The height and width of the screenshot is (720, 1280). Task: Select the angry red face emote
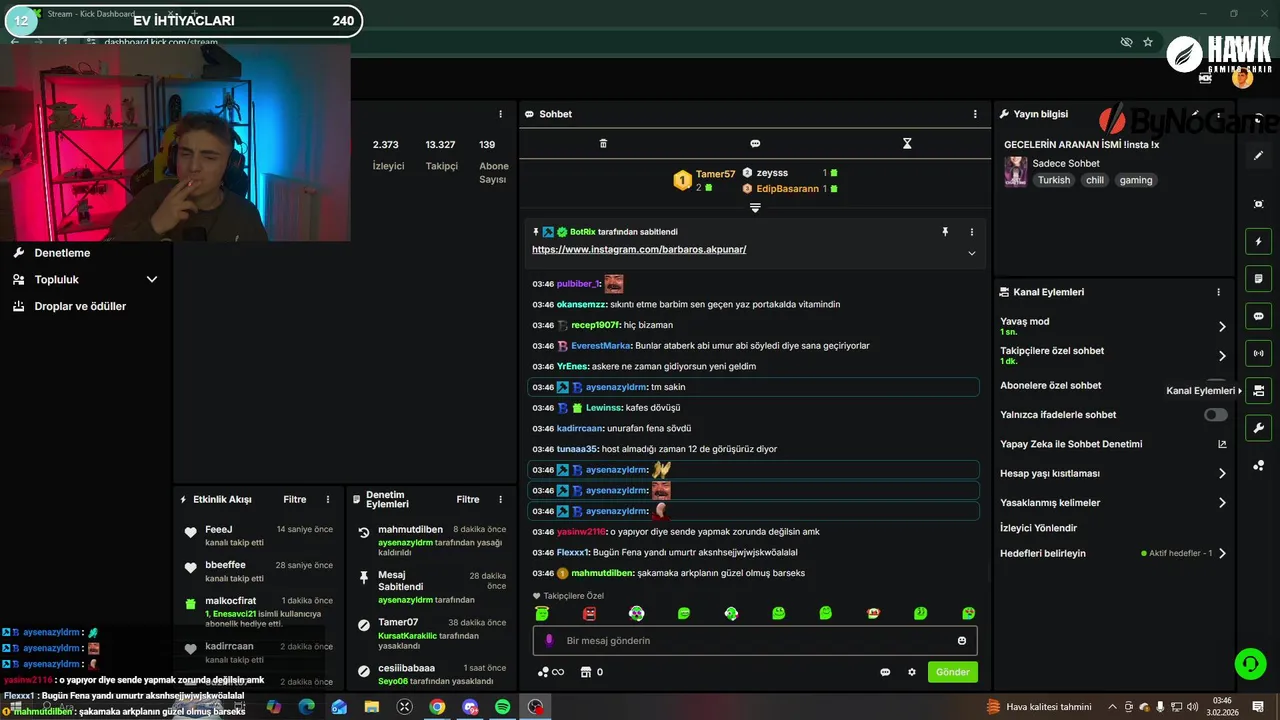tap(589, 613)
